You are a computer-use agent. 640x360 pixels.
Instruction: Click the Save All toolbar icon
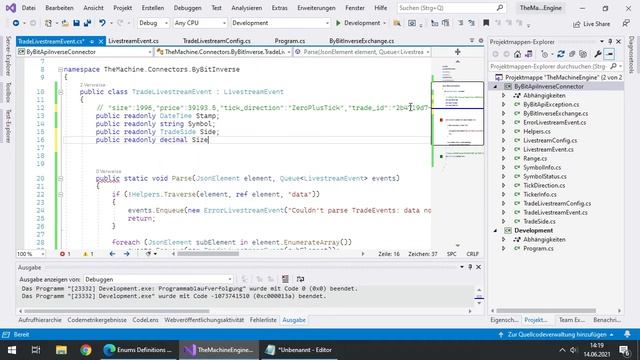87,23
